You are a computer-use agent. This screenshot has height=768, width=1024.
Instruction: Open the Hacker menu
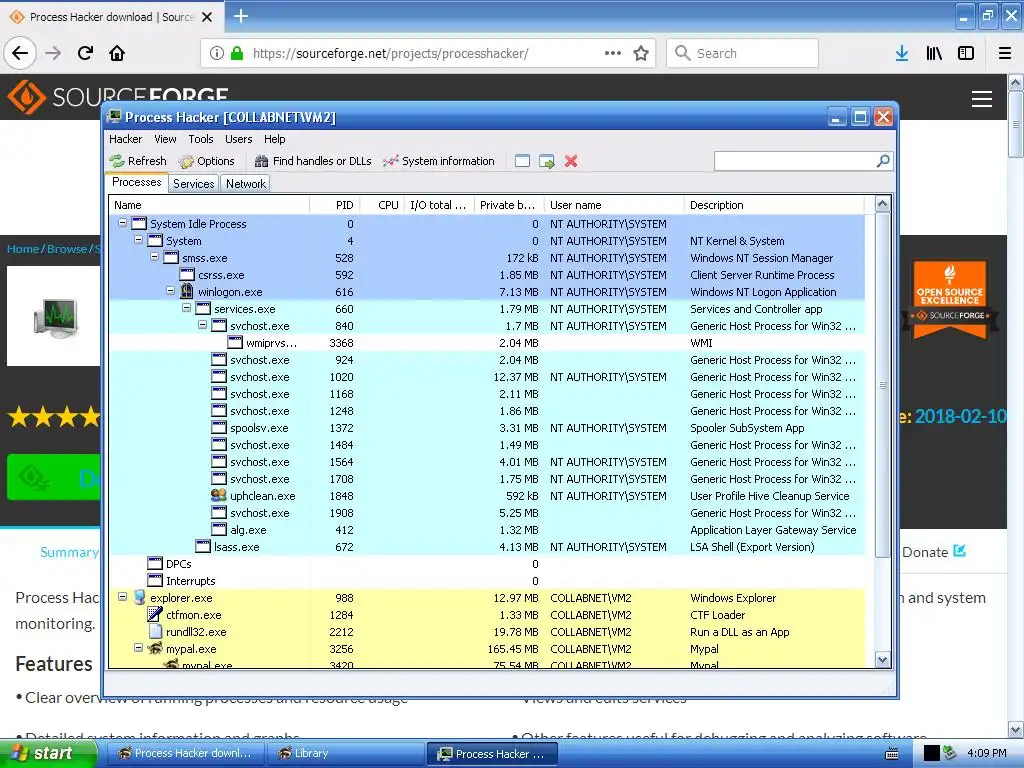(125, 139)
